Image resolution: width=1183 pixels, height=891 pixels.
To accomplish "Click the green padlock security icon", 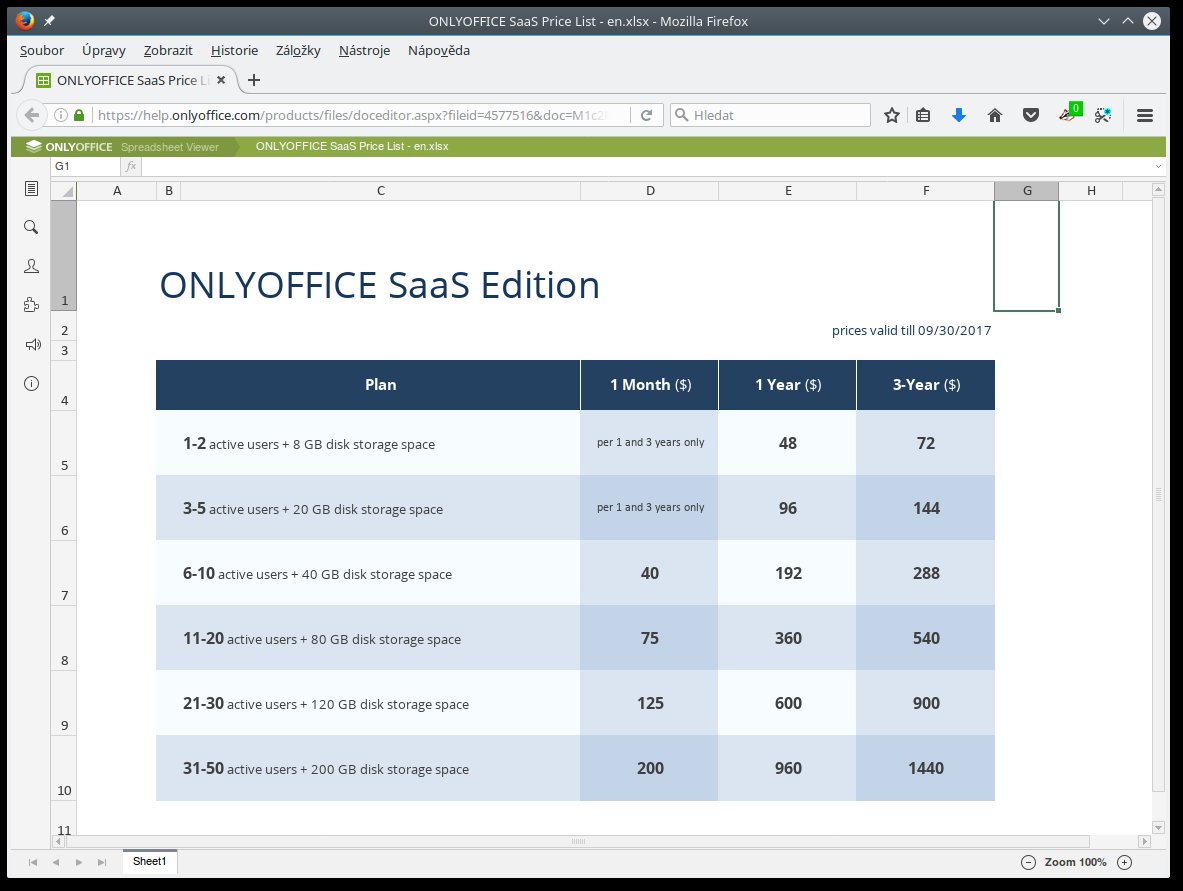I will (x=78, y=115).
